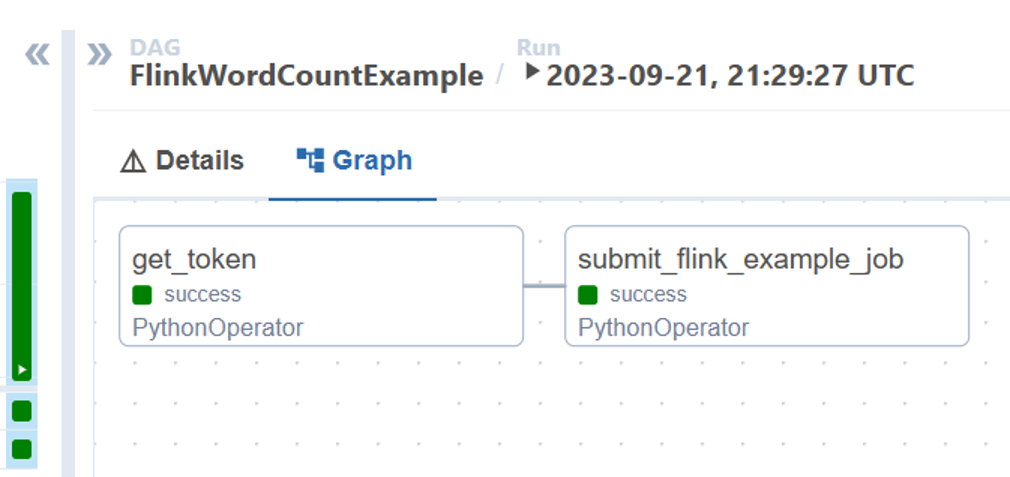Collapse the grid panel with the left double-chevron
1010x477 pixels.
coord(37,55)
